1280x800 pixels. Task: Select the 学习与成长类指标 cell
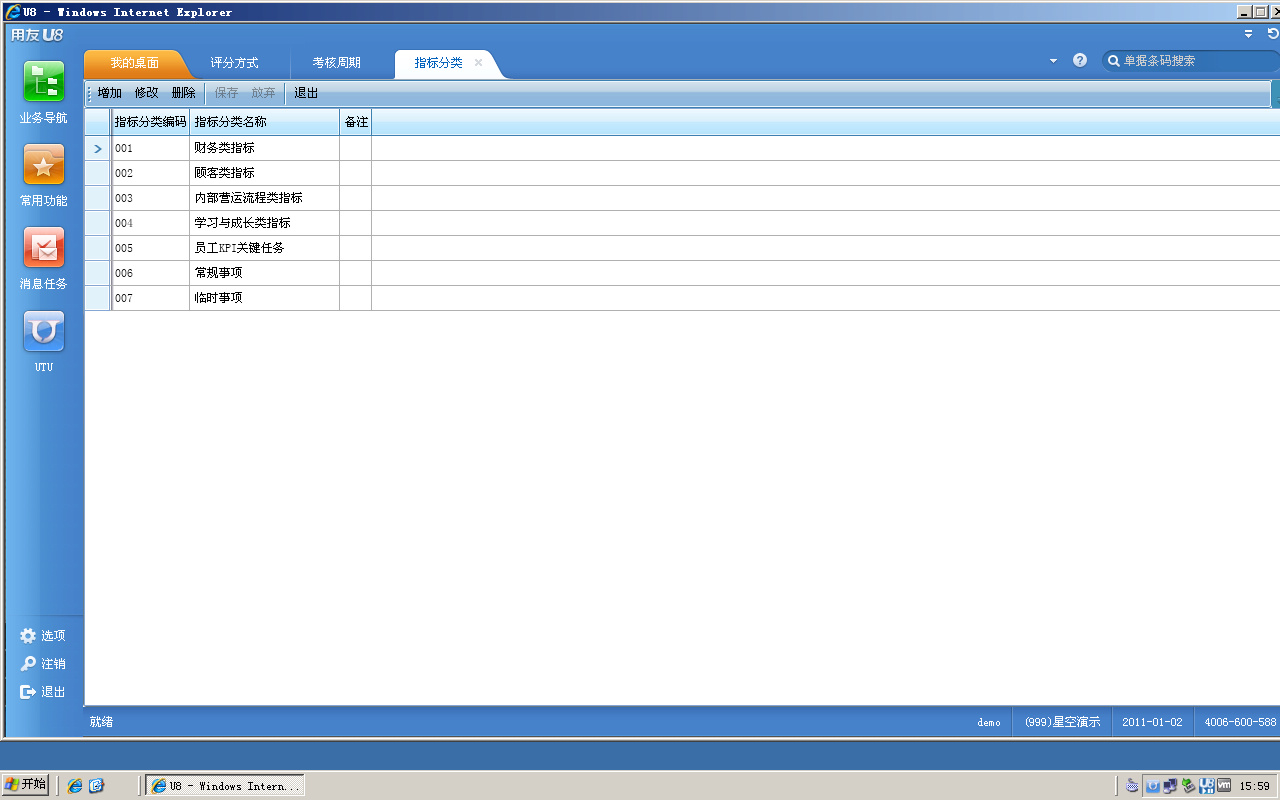click(265, 223)
